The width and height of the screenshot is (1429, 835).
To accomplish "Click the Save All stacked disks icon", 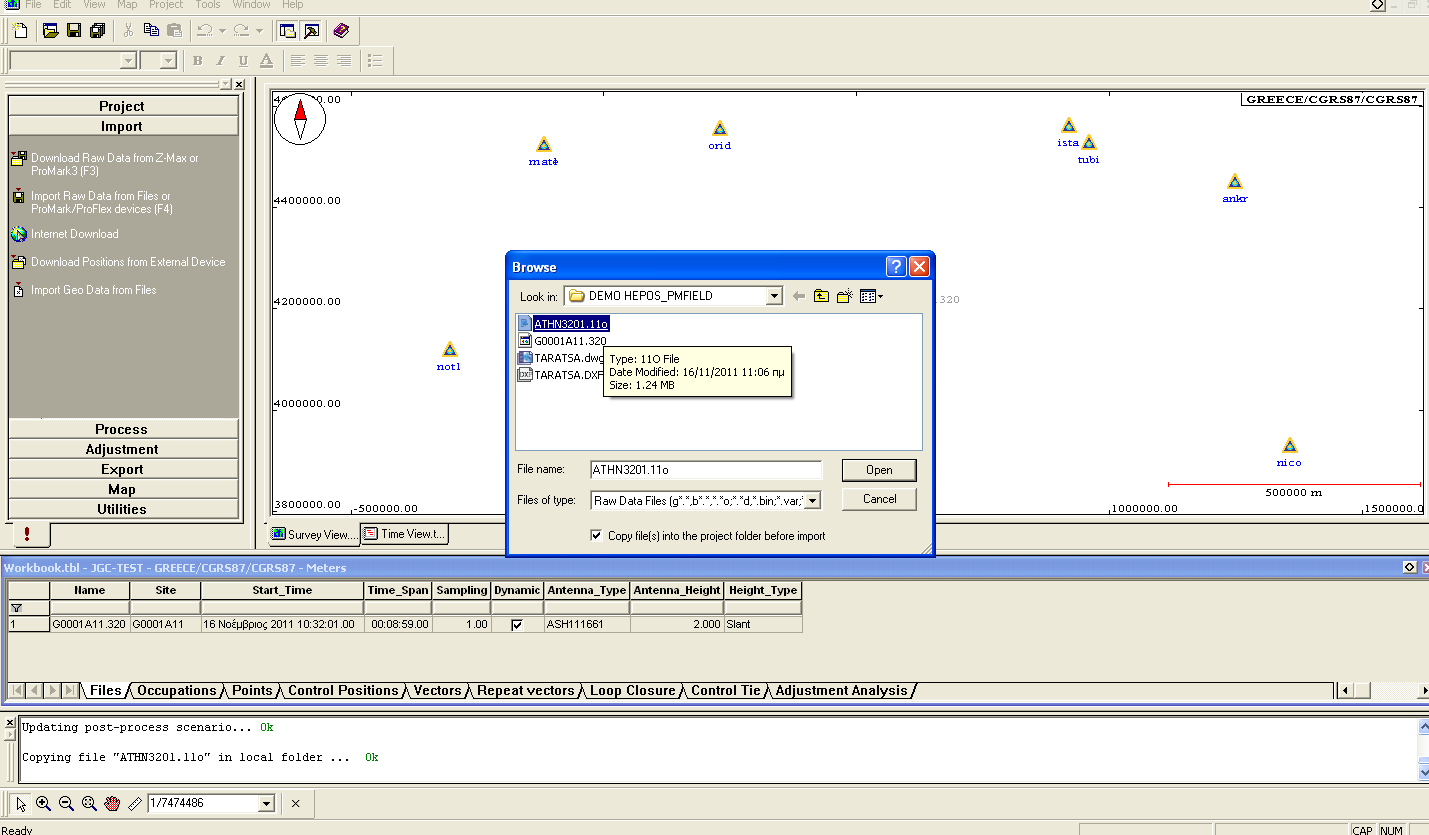I will tap(97, 31).
